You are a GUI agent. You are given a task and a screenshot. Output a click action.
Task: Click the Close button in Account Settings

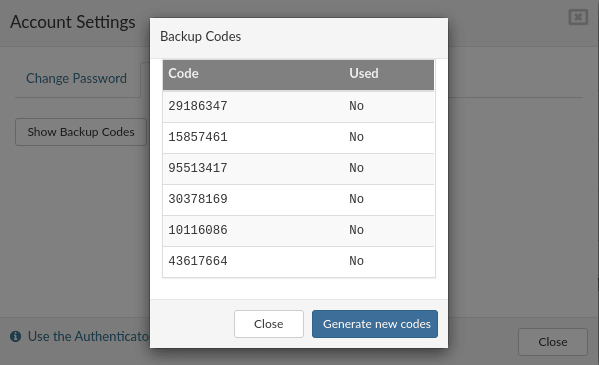click(553, 342)
